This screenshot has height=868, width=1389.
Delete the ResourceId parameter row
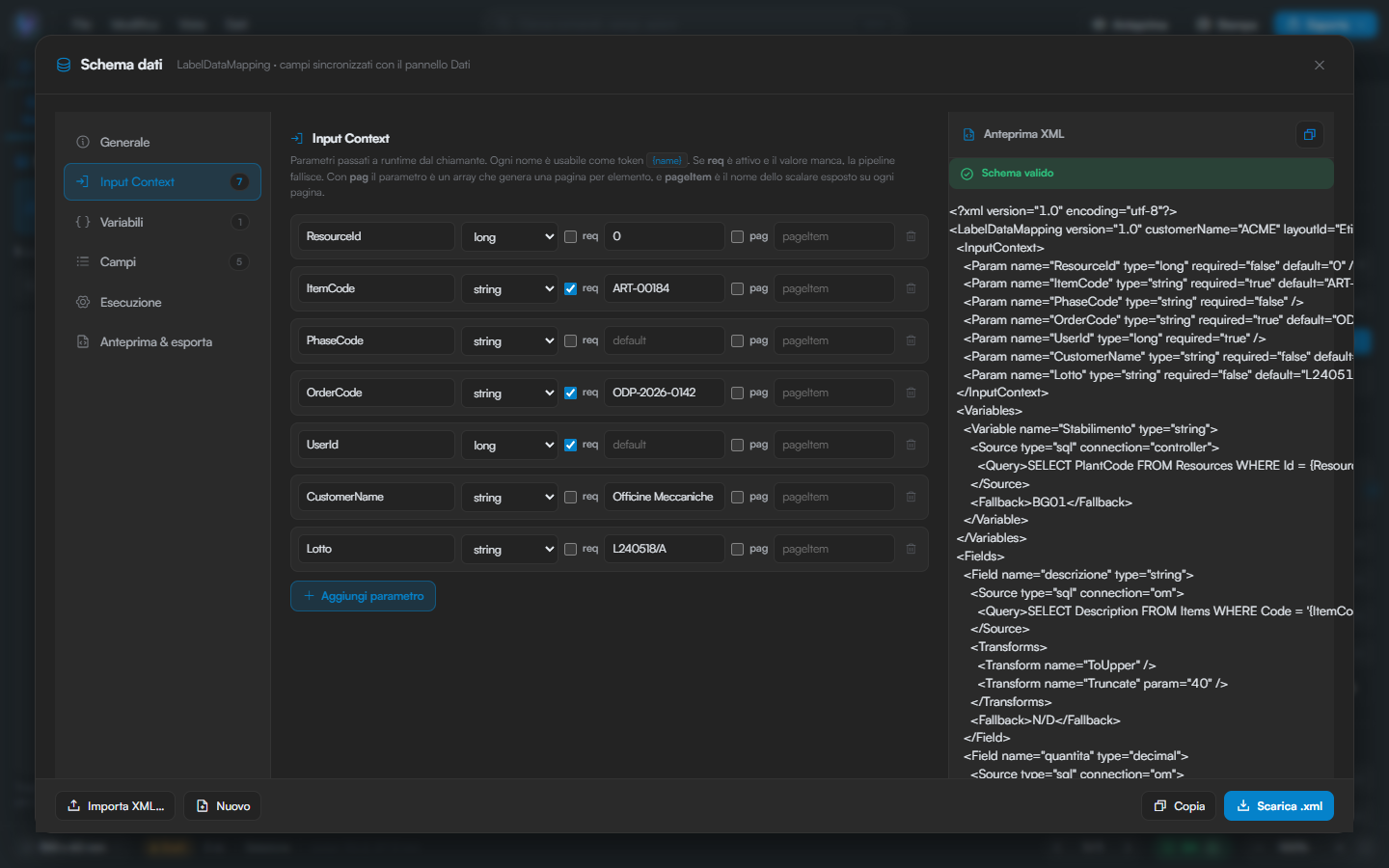[911, 236]
